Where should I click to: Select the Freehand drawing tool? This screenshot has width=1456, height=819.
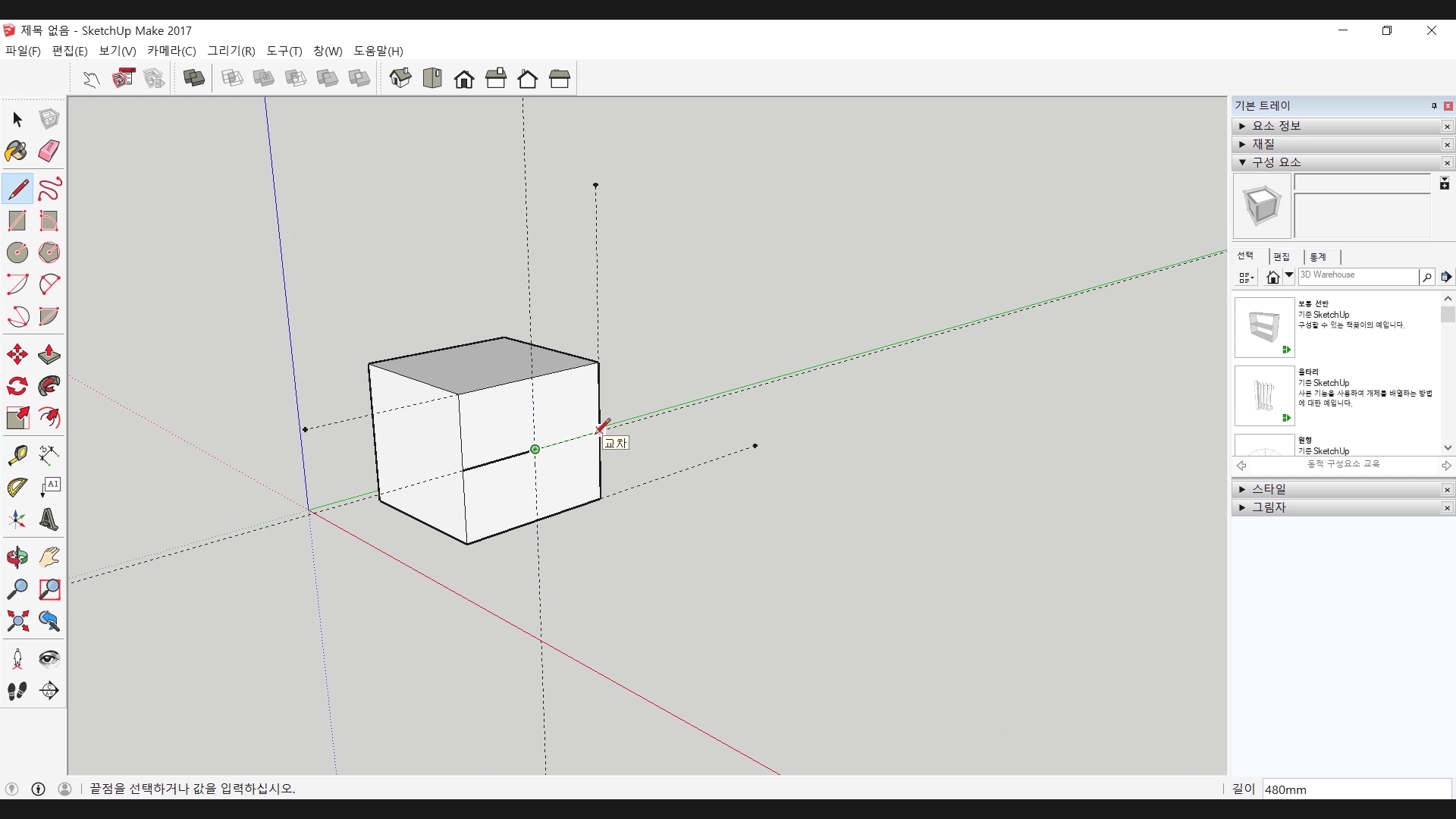click(49, 189)
